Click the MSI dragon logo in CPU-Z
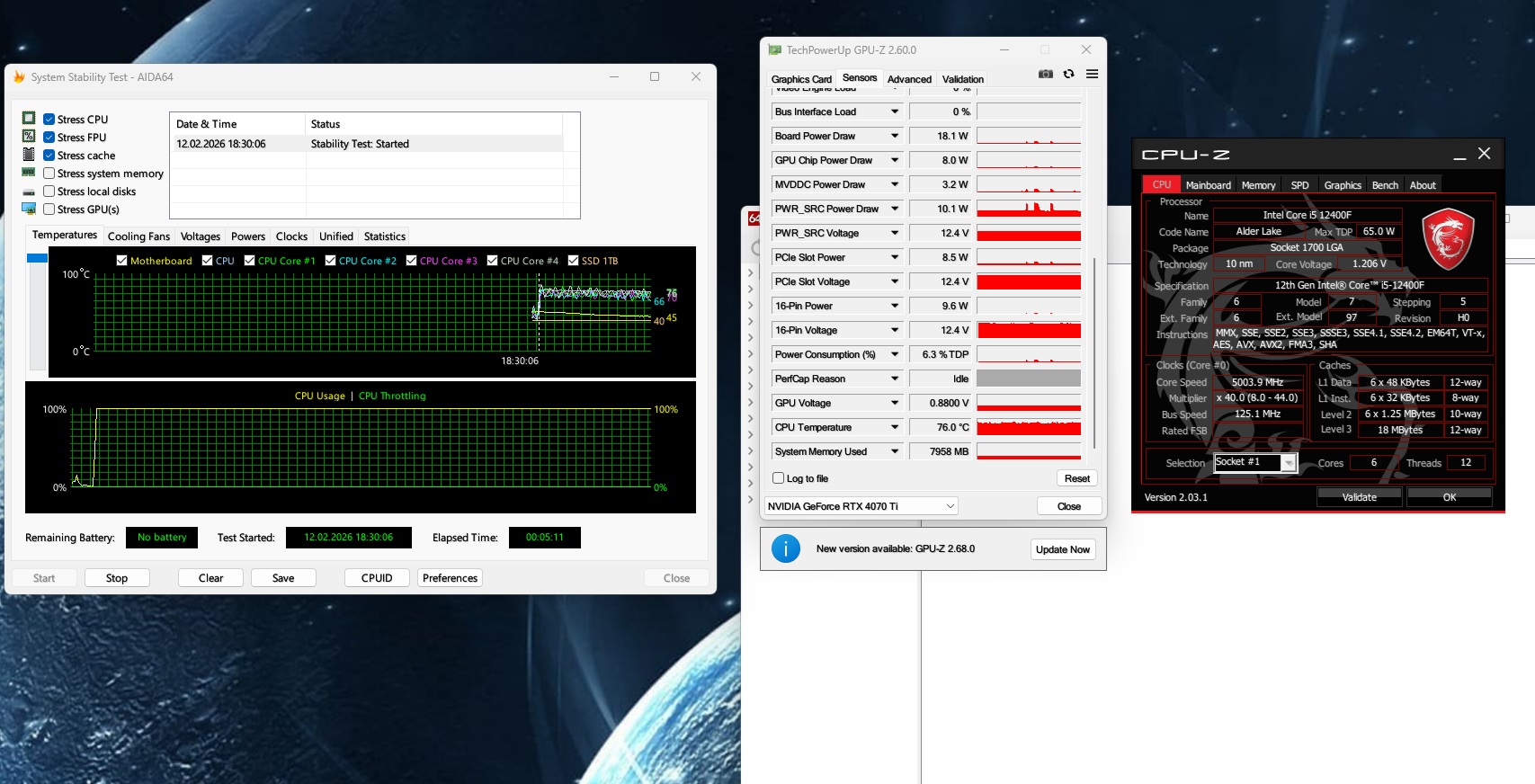Image resolution: width=1535 pixels, height=784 pixels. click(x=1448, y=239)
